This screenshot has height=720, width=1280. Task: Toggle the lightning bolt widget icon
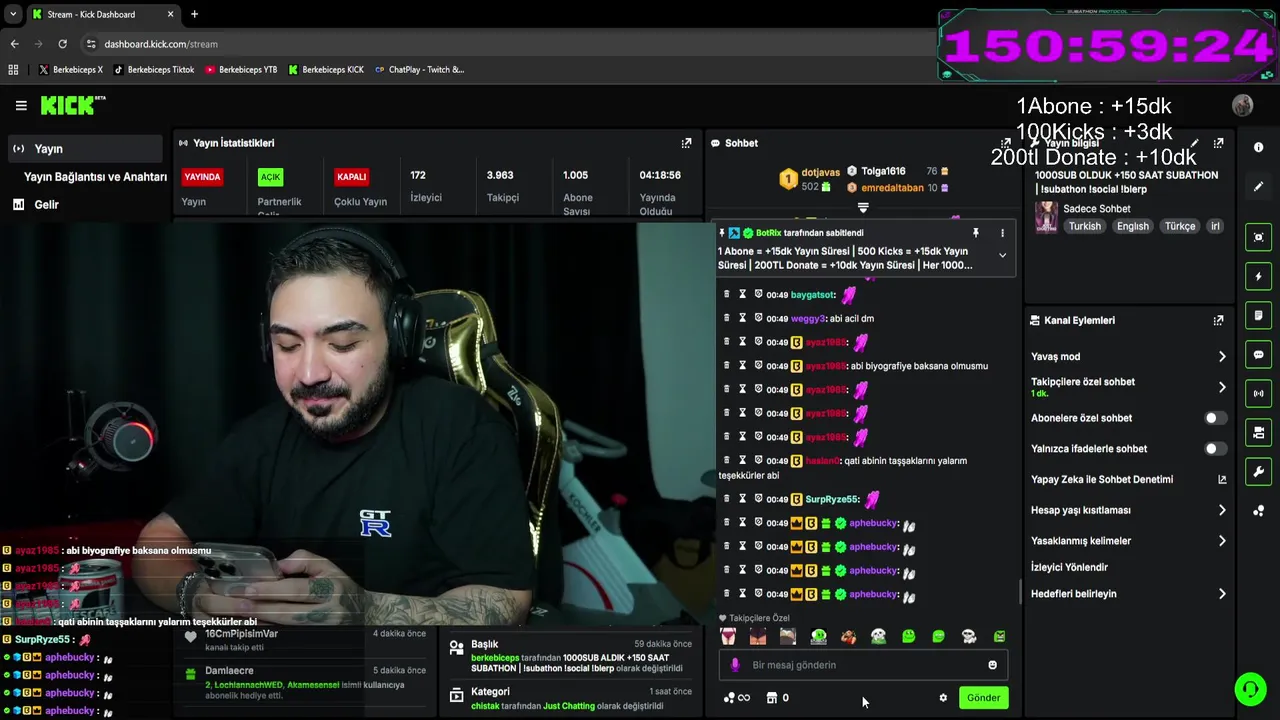pyautogui.click(x=1258, y=276)
